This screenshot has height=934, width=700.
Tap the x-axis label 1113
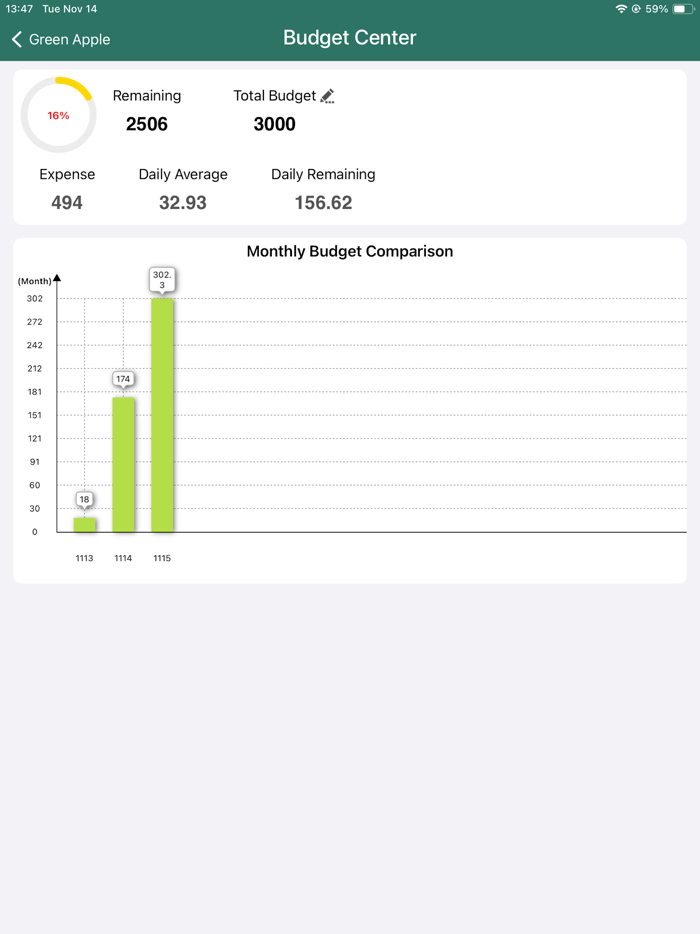84,558
